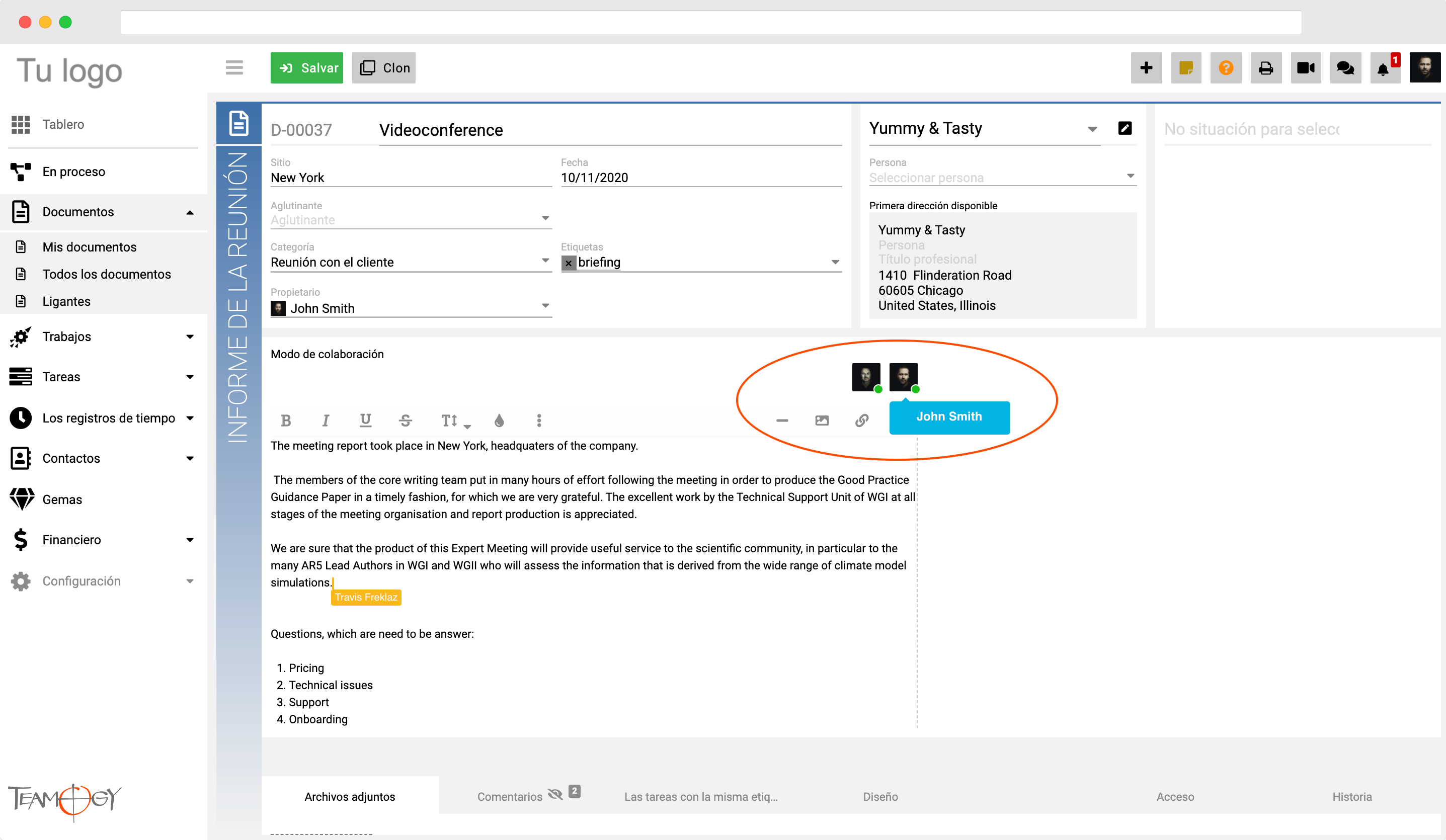Toggle hidden comments eye icon
Screen dimensions: 1446x840
pyautogui.click(x=555, y=794)
